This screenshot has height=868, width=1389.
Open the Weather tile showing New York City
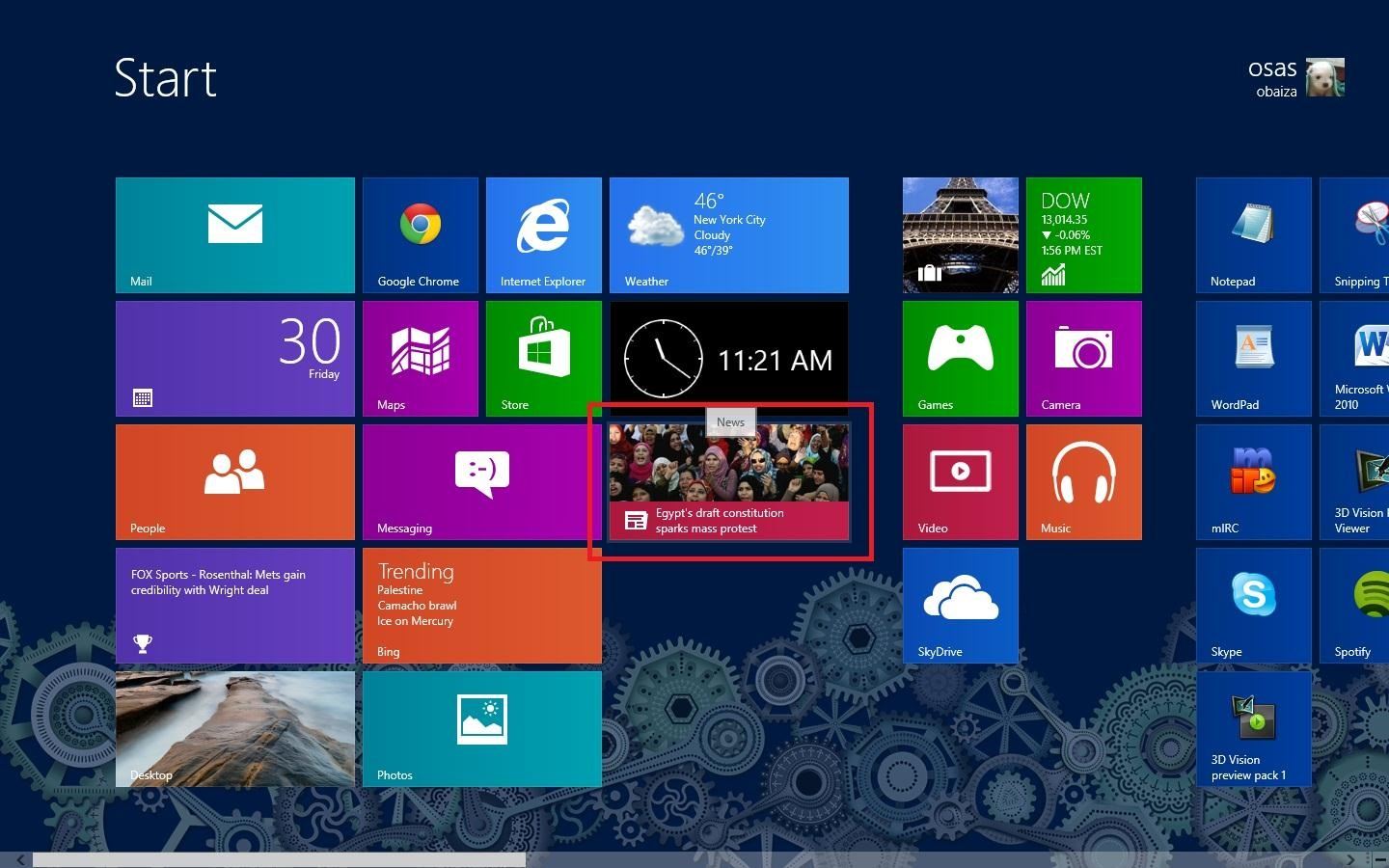729,235
